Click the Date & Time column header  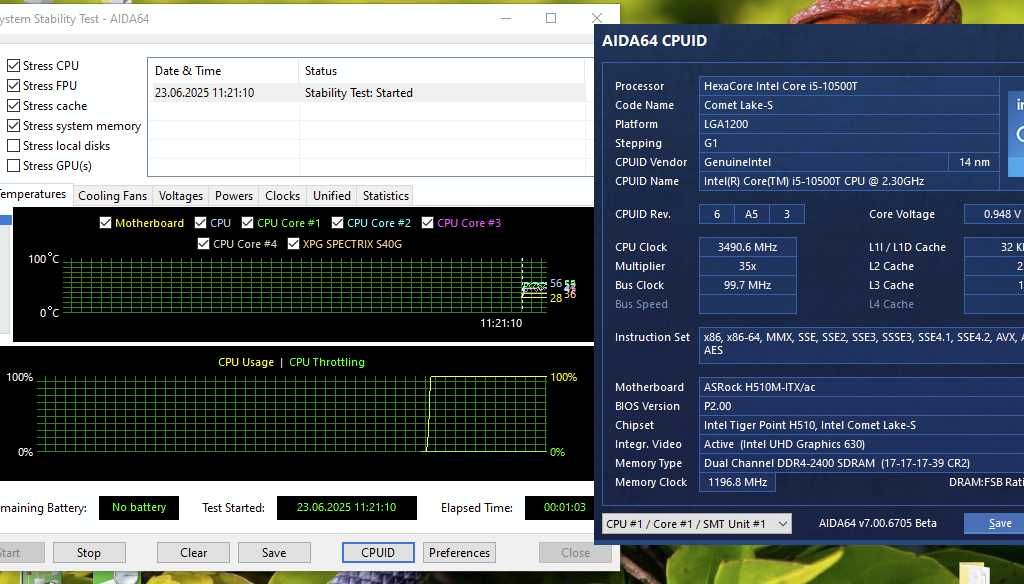(223, 71)
